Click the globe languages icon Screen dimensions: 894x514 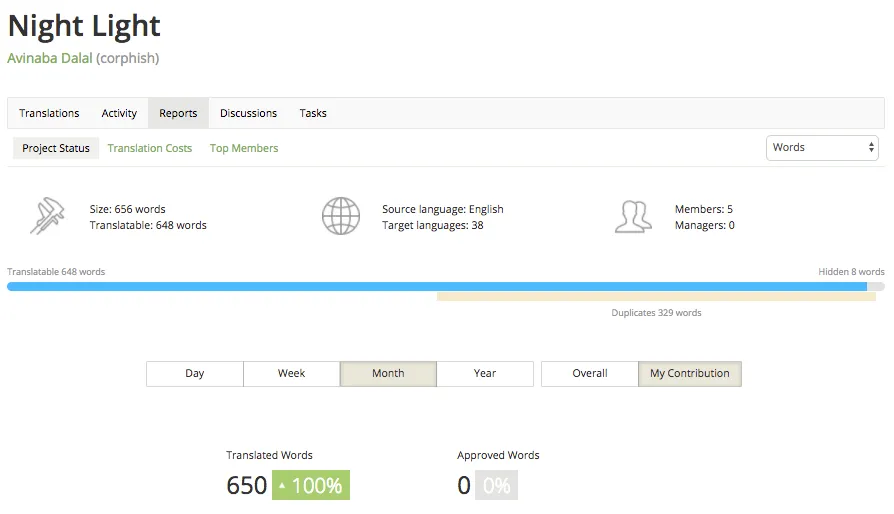click(340, 216)
